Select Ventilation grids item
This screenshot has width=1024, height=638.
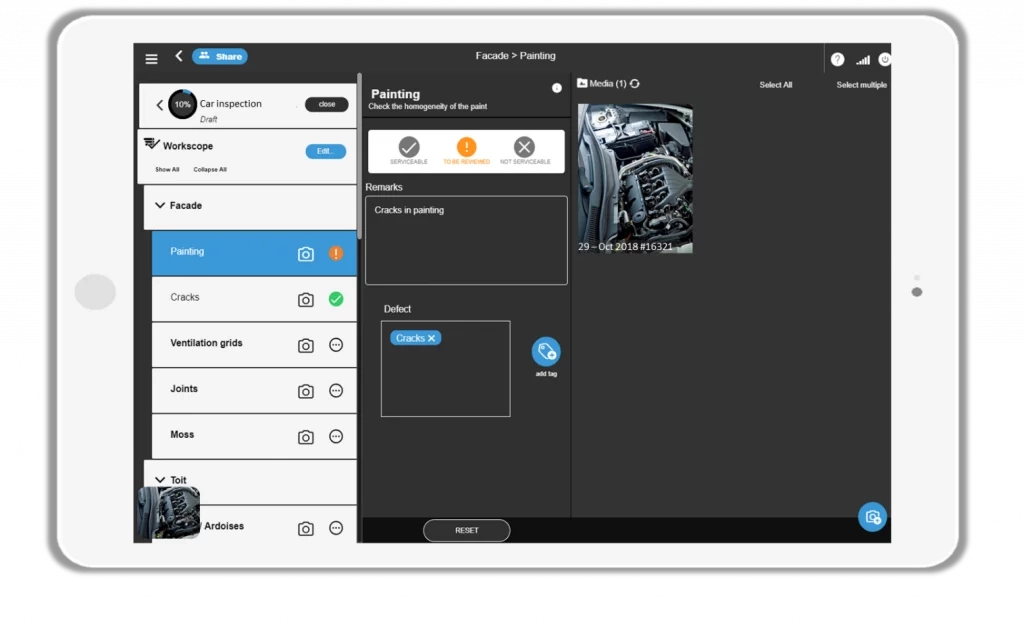tap(254, 344)
